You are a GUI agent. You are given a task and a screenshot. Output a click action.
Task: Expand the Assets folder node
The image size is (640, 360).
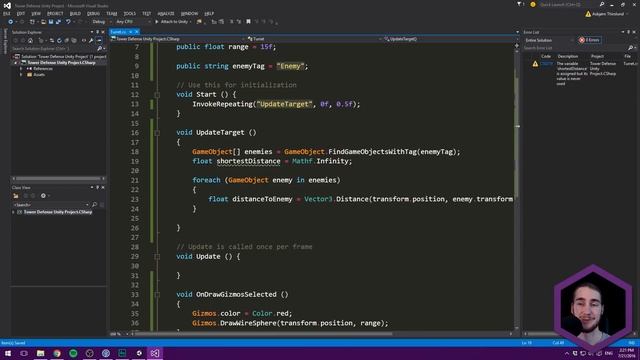[x=21, y=75]
